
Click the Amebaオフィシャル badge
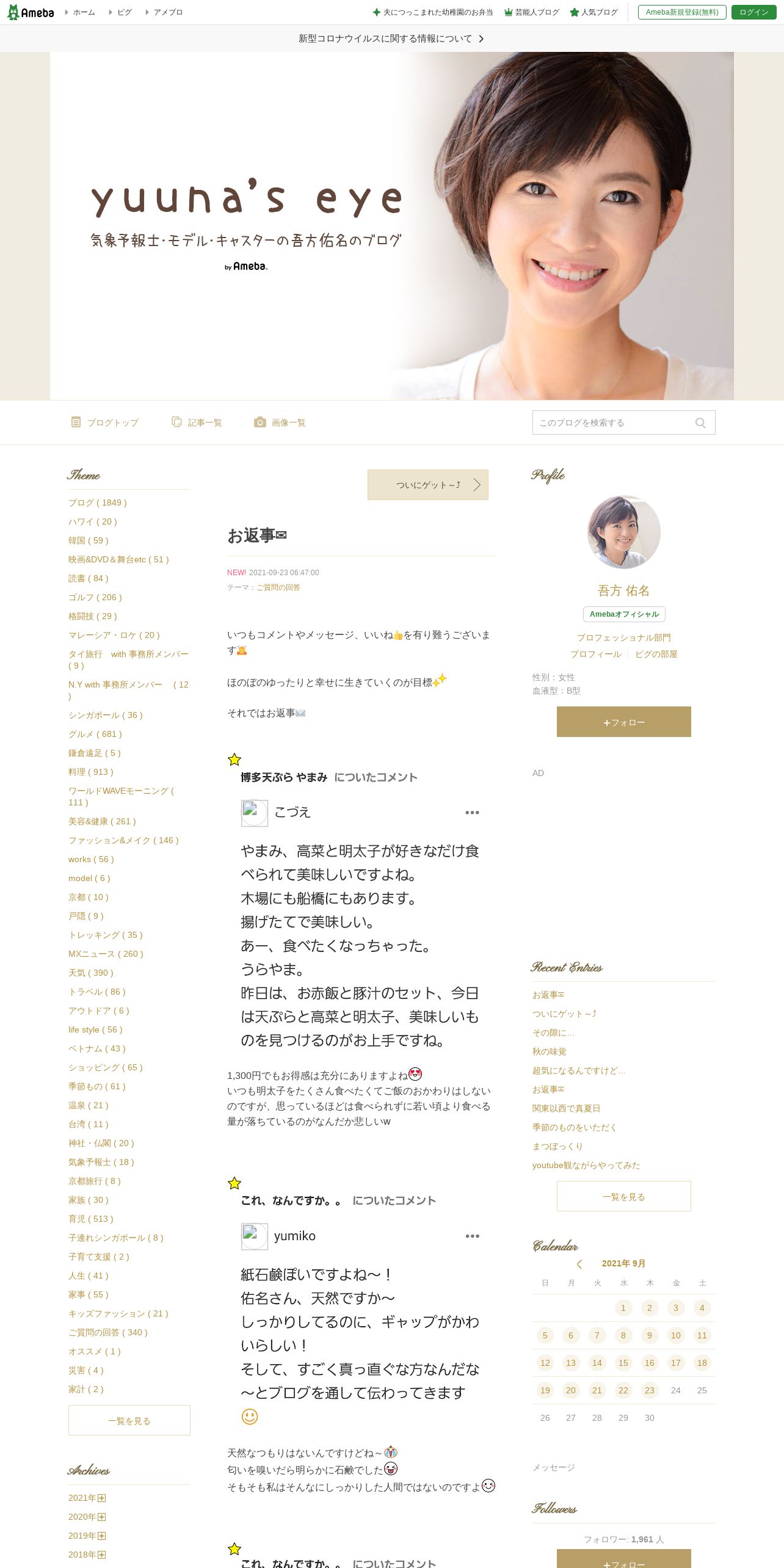[x=624, y=614]
